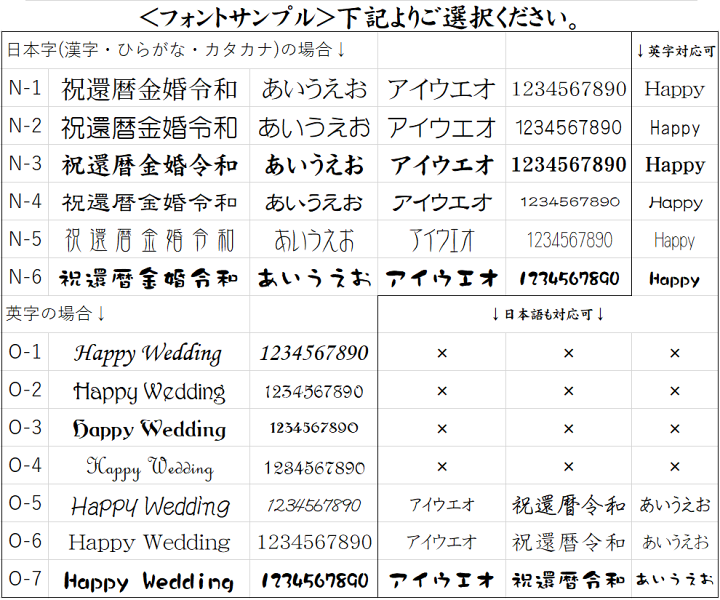720x600 pixels.
Task: Click the O-6 row label
Action: [25, 541]
